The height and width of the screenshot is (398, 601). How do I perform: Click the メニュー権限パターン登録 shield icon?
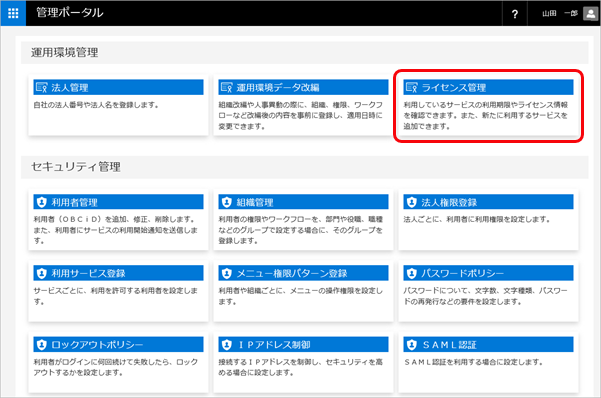[227, 273]
